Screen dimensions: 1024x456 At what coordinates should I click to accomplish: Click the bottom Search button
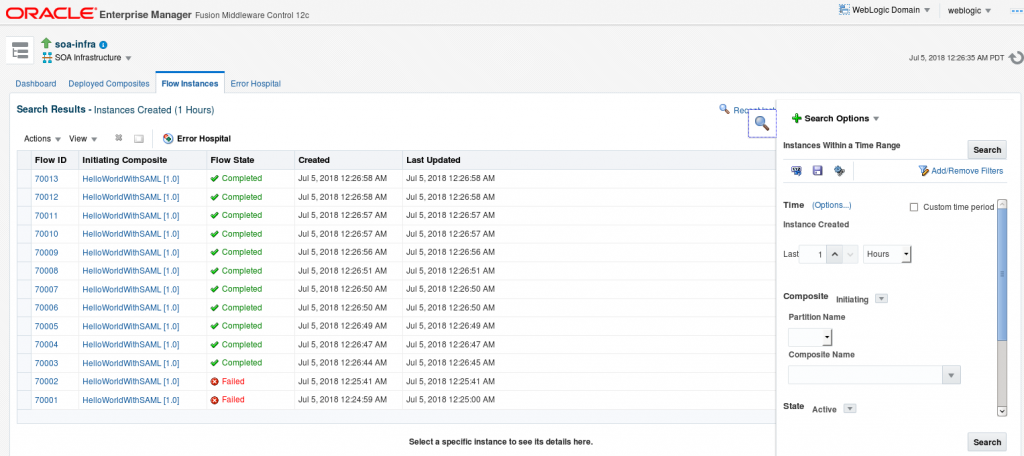click(987, 442)
